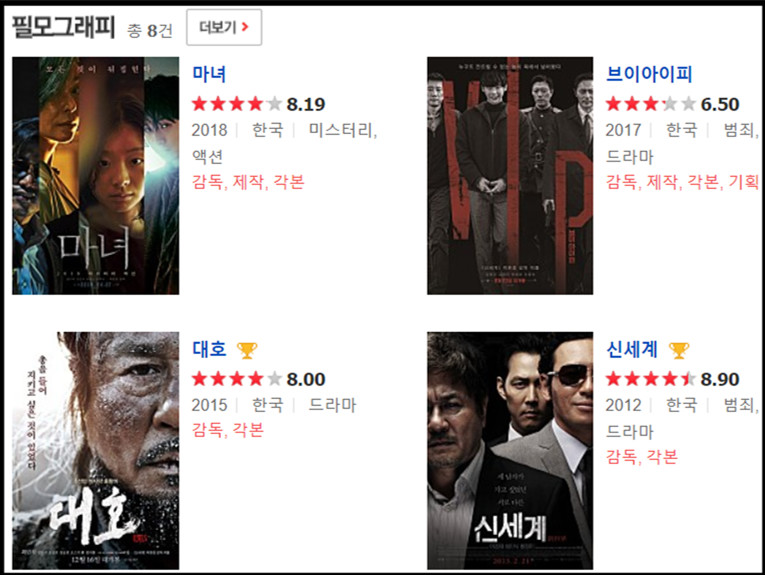This screenshot has height=575, width=765.
Task: Click the 더보기 button
Action: [224, 27]
